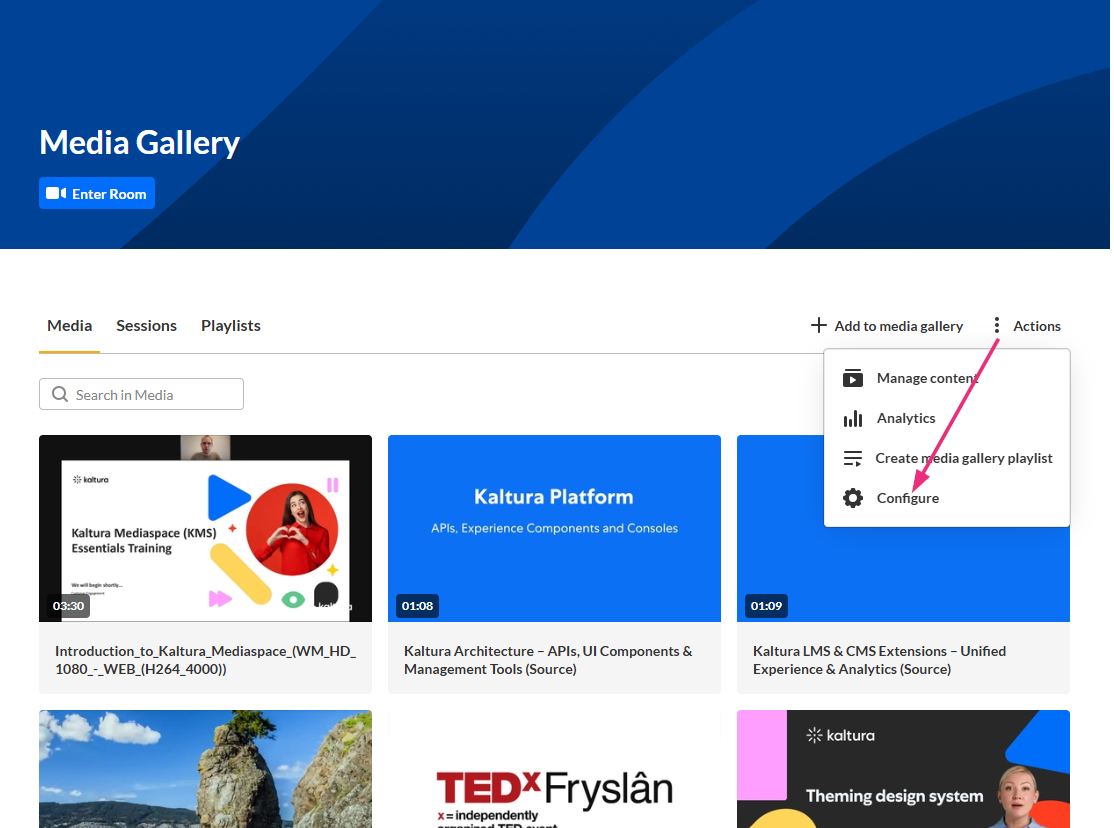
Task: Open Kaltura Mediaspace Essentials Training thumbnail
Action: coord(205,528)
